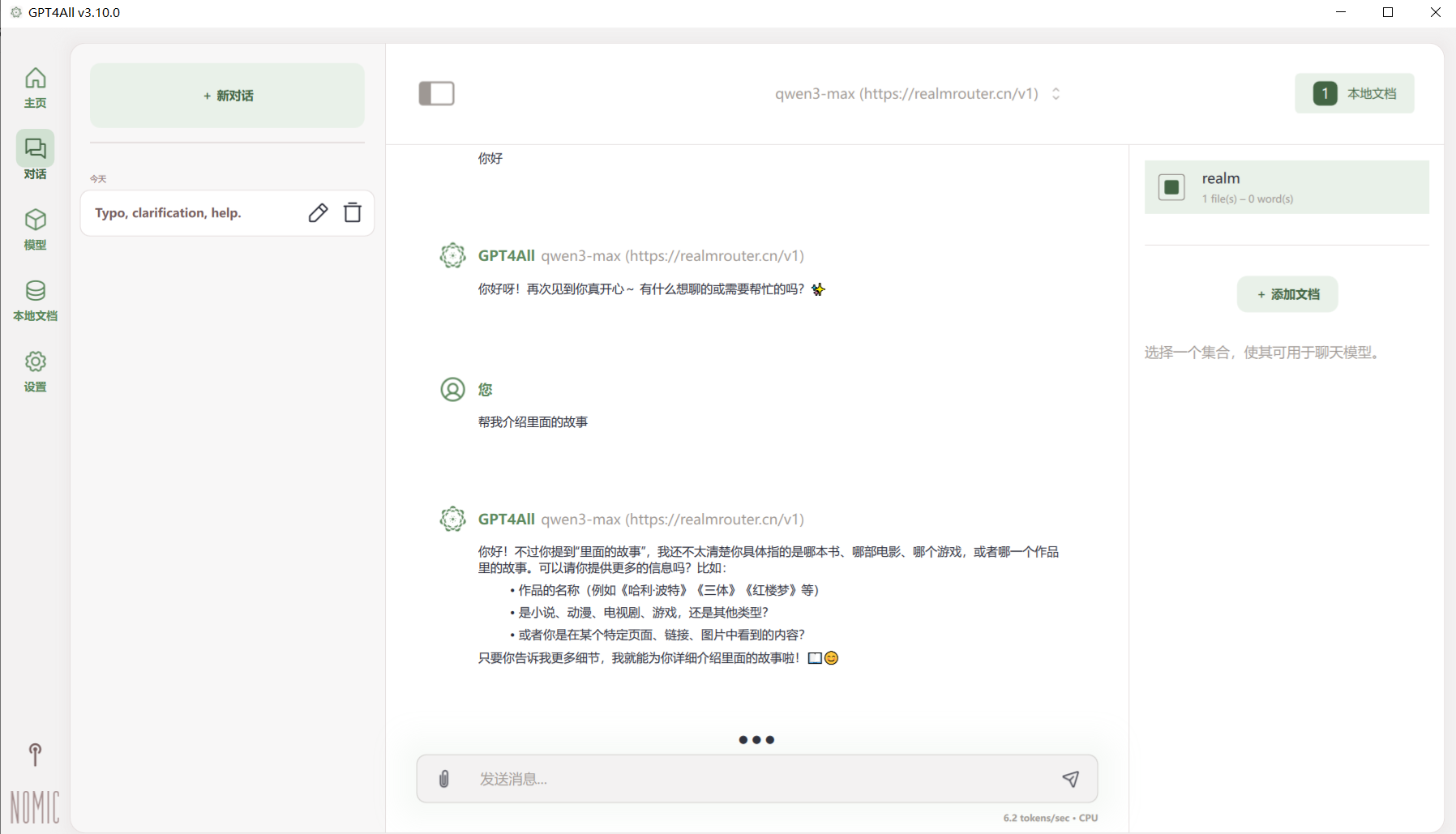Toggle the chat list sidebar panel
Image resolution: width=1456 pixels, height=834 pixels.
[x=436, y=93]
